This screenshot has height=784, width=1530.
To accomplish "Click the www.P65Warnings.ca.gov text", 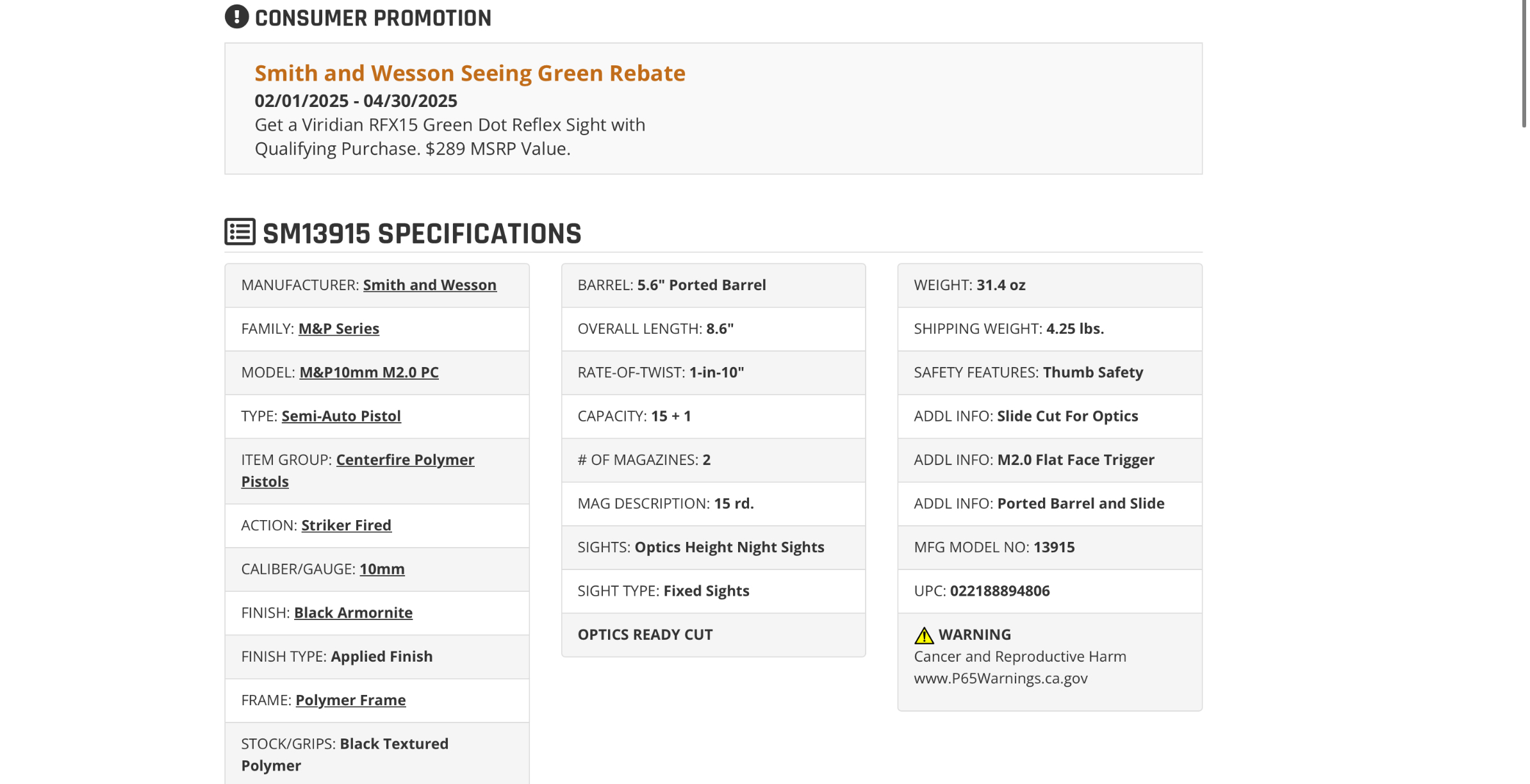I will click(x=1000, y=678).
